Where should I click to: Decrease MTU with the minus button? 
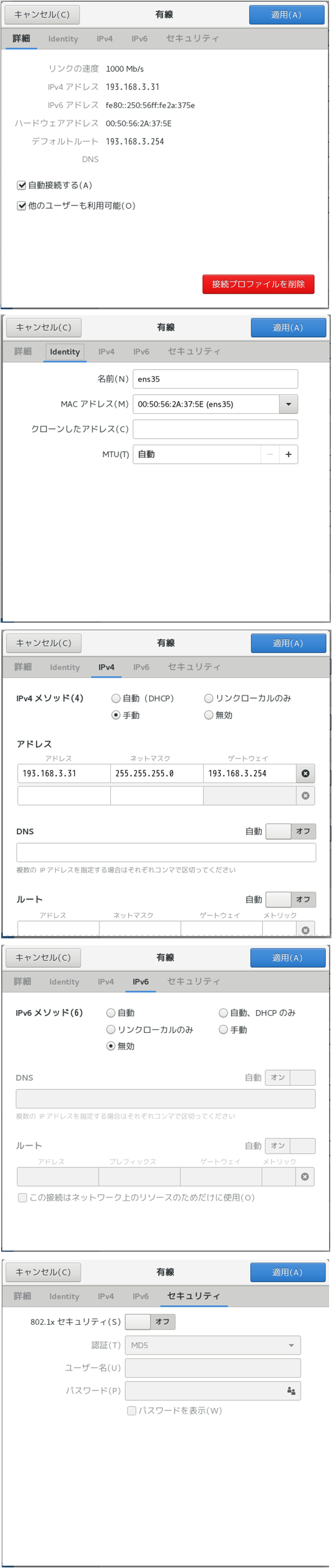coord(270,454)
